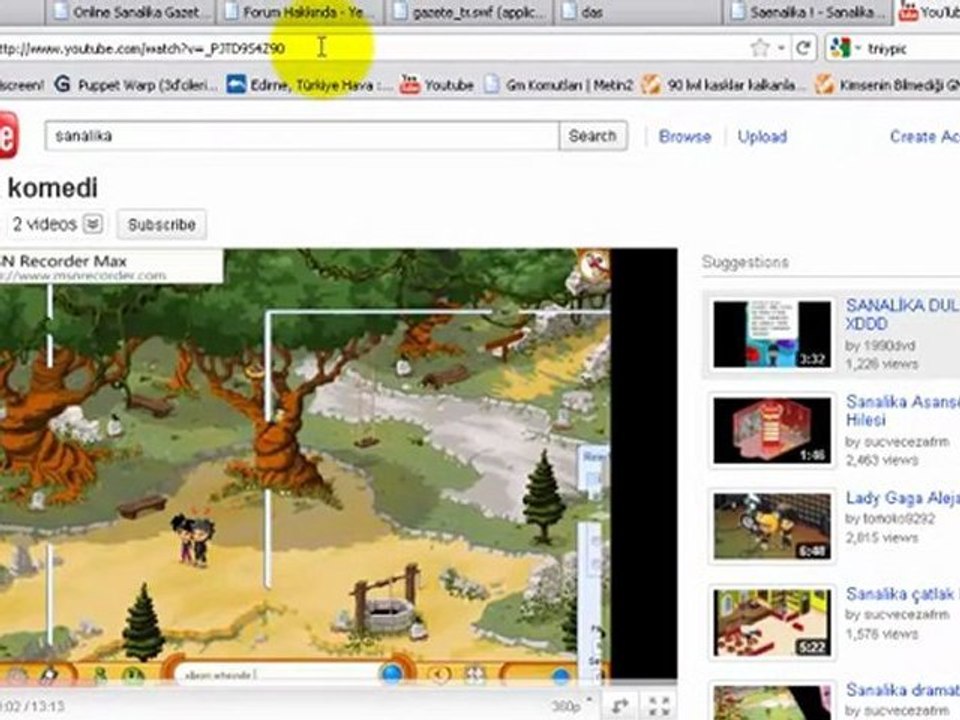960x720 pixels.
Task: Open the Upload link
Action: pos(762,136)
